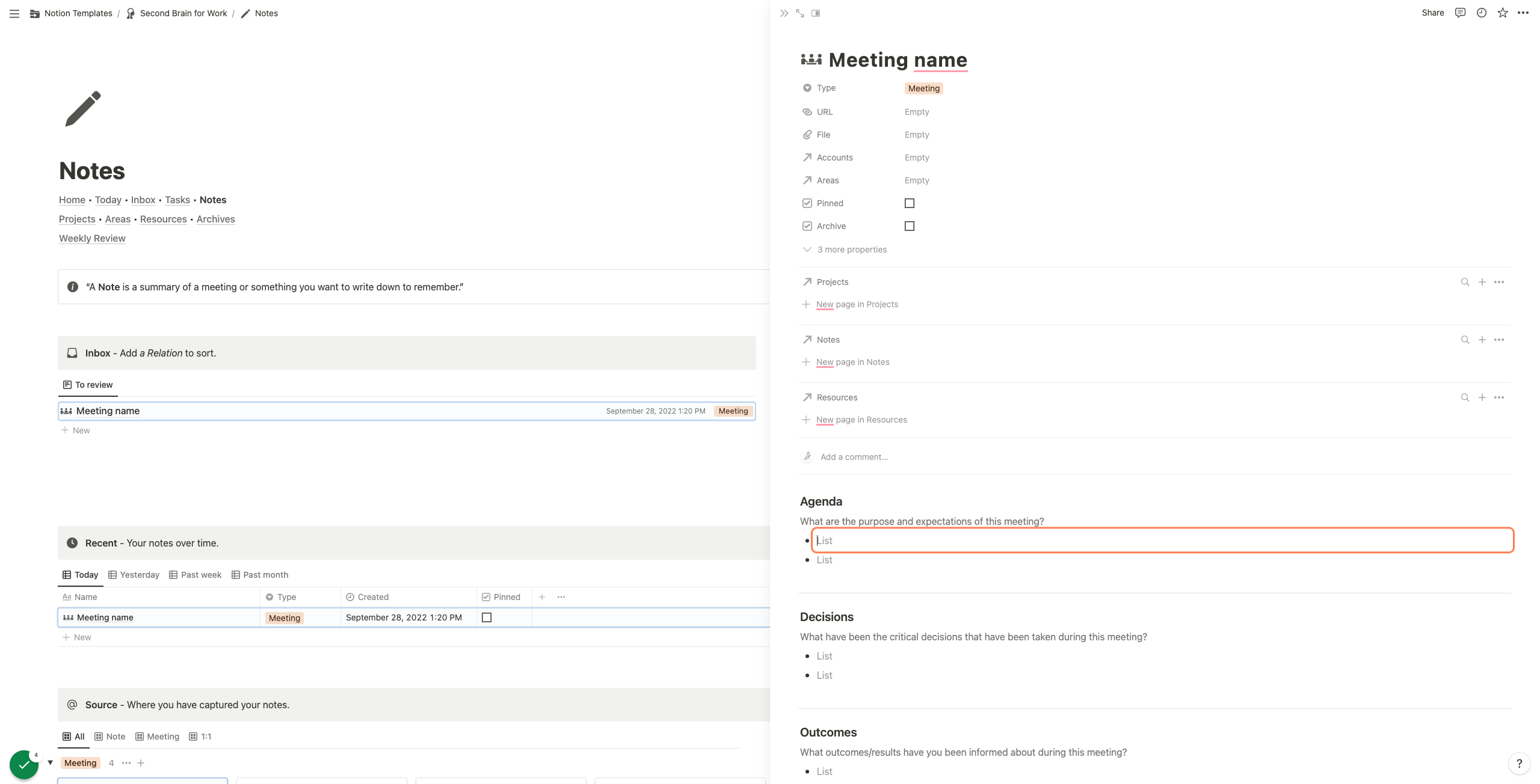Add New row under To review list
This screenshot has width=1540, height=784.
76,430
